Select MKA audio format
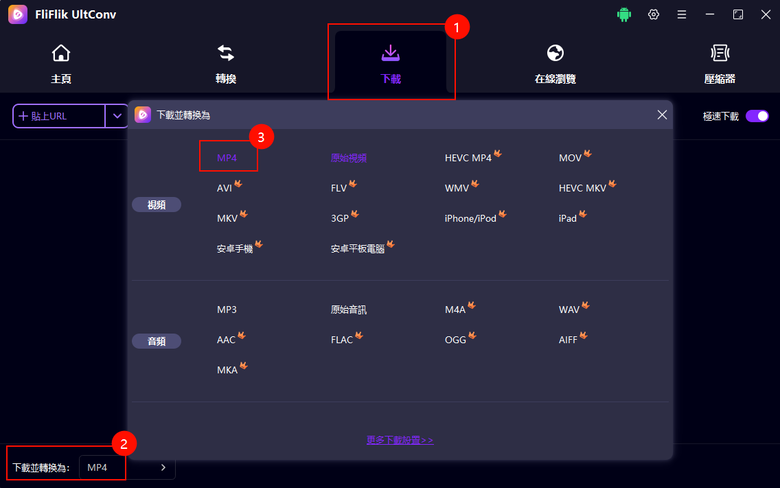 pyautogui.click(x=227, y=370)
